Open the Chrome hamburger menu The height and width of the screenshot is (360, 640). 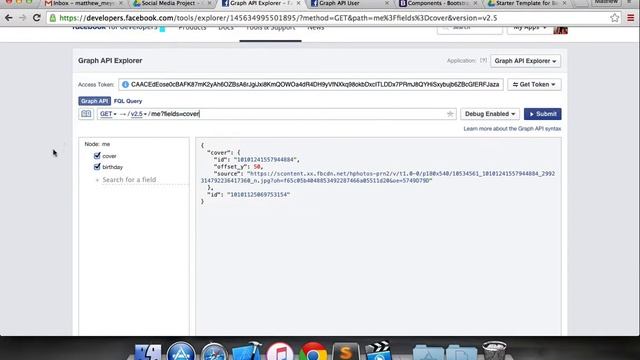[x=631, y=18]
